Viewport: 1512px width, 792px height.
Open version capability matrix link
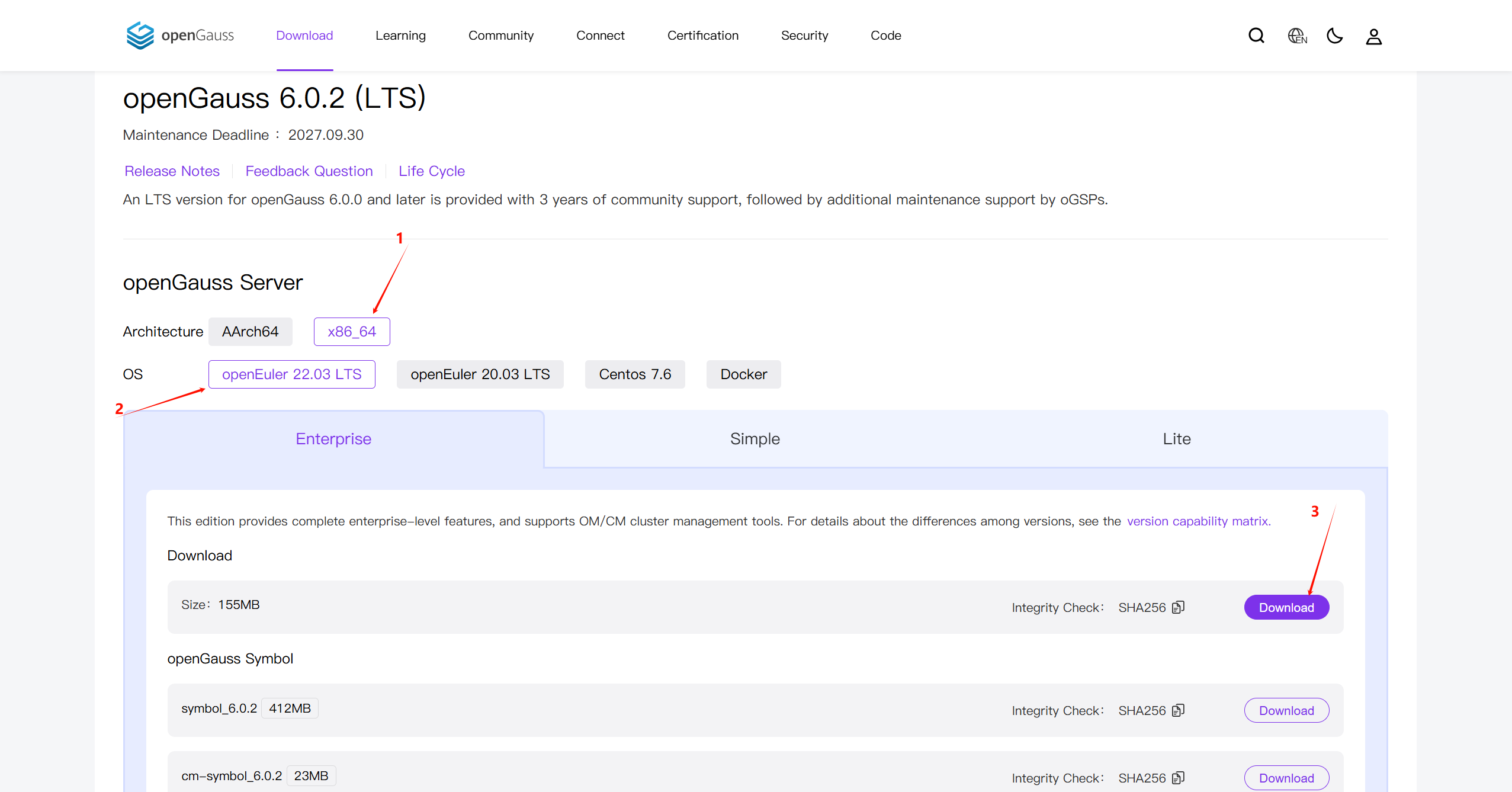pos(1198,521)
